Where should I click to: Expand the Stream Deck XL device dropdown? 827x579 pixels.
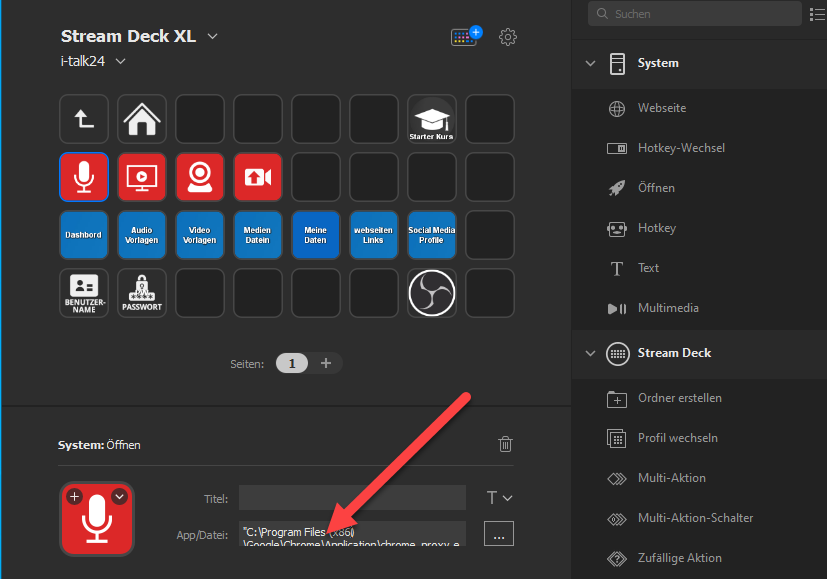coord(213,36)
